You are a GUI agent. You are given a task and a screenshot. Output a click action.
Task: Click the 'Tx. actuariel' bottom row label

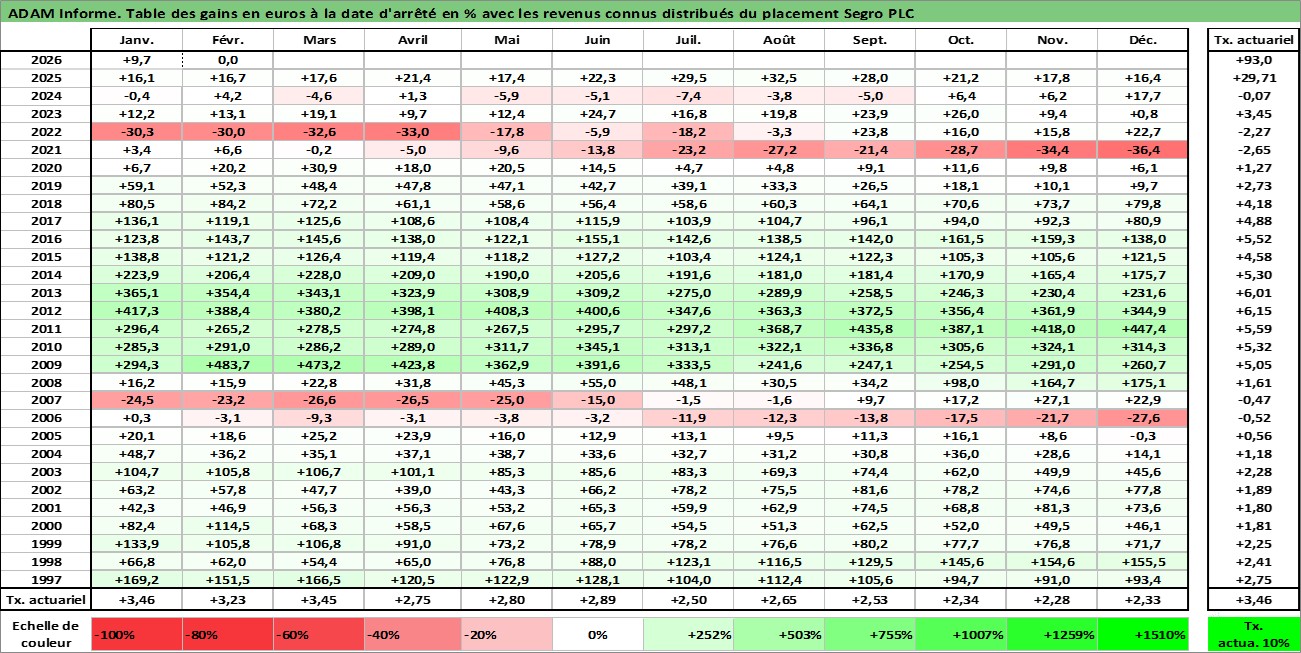(x=46, y=600)
